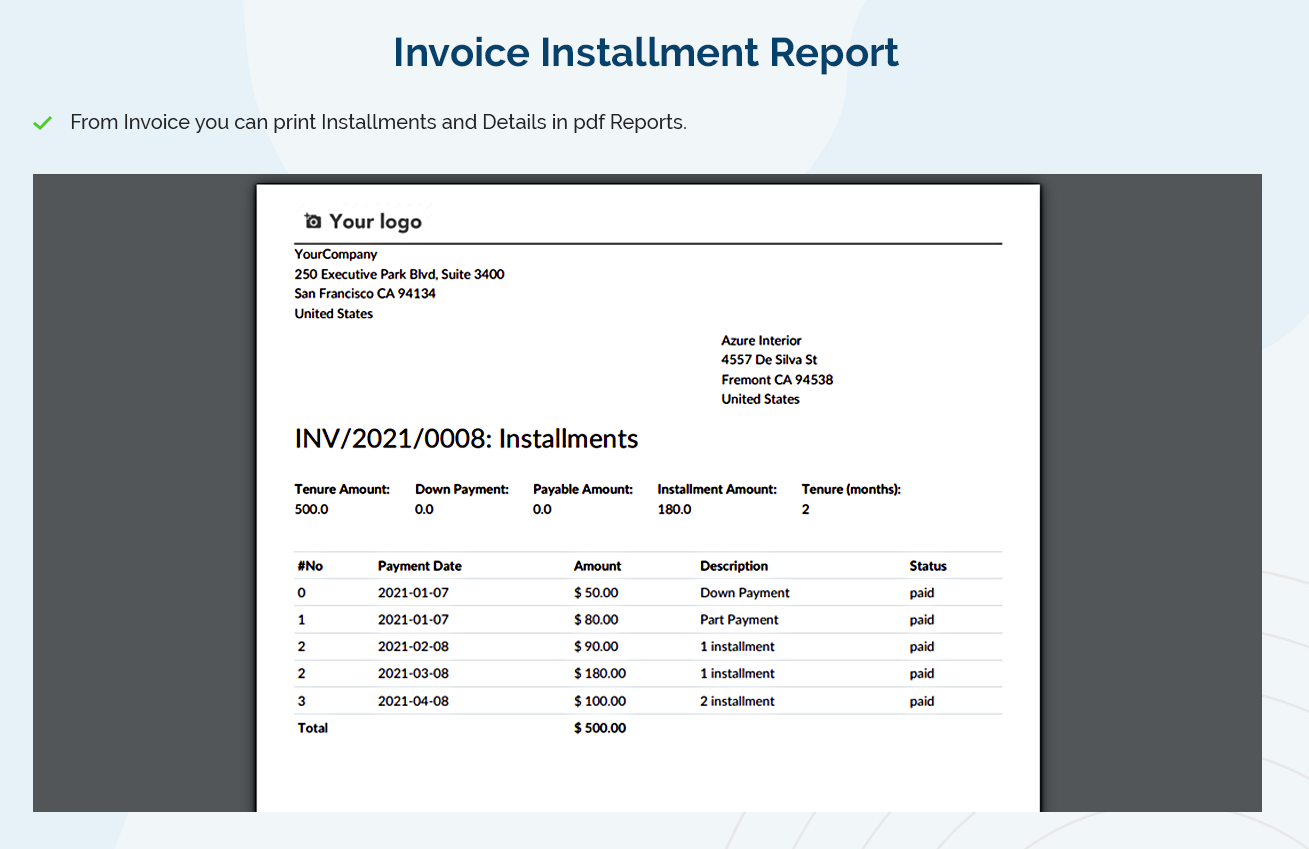
Task: Click the Total row label
Action: [x=313, y=728]
